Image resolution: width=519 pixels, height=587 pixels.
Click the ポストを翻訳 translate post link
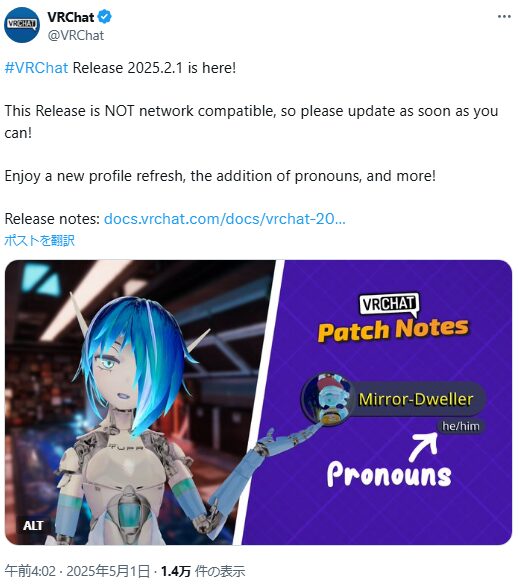click(x=39, y=240)
